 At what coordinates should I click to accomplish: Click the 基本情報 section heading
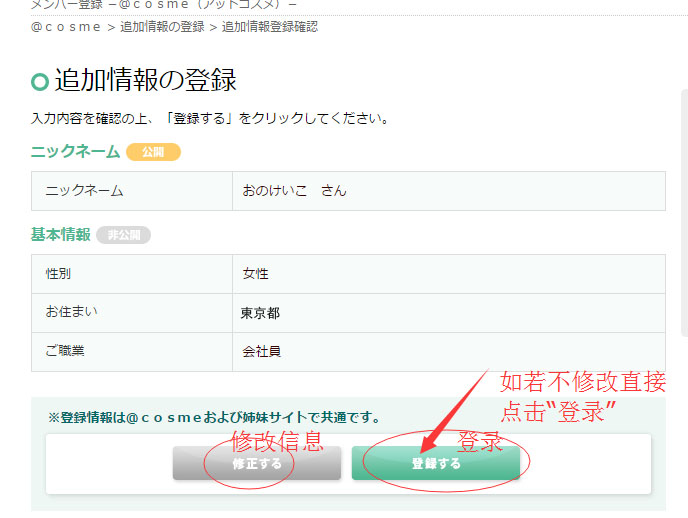[61, 235]
